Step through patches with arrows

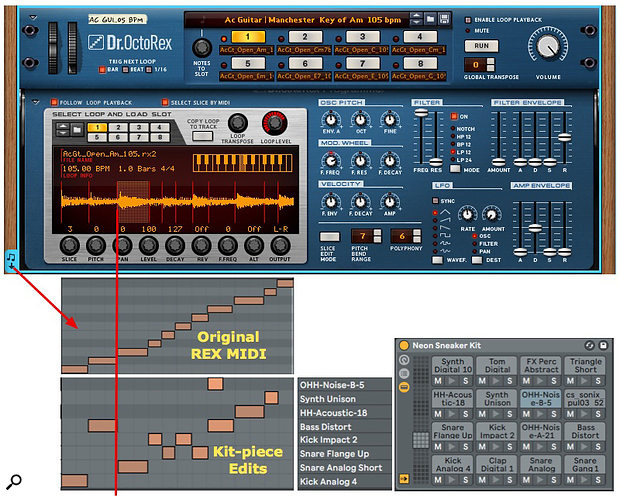point(416,19)
